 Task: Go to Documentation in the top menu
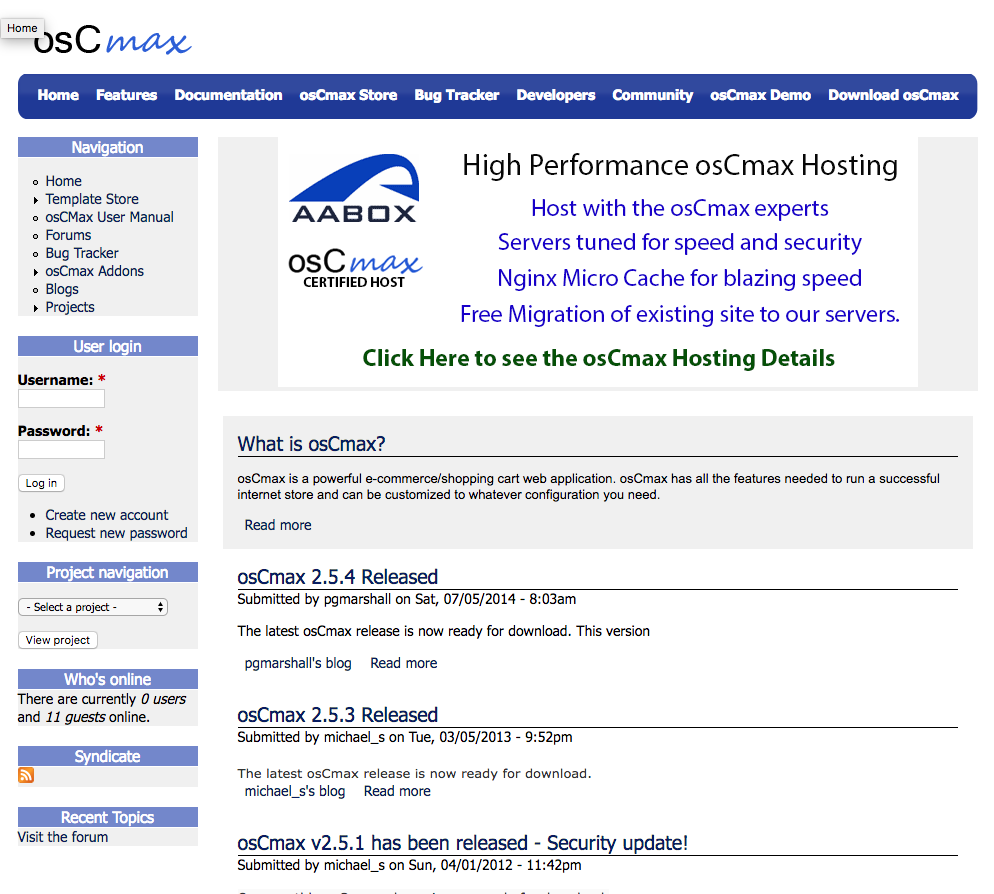coord(228,95)
